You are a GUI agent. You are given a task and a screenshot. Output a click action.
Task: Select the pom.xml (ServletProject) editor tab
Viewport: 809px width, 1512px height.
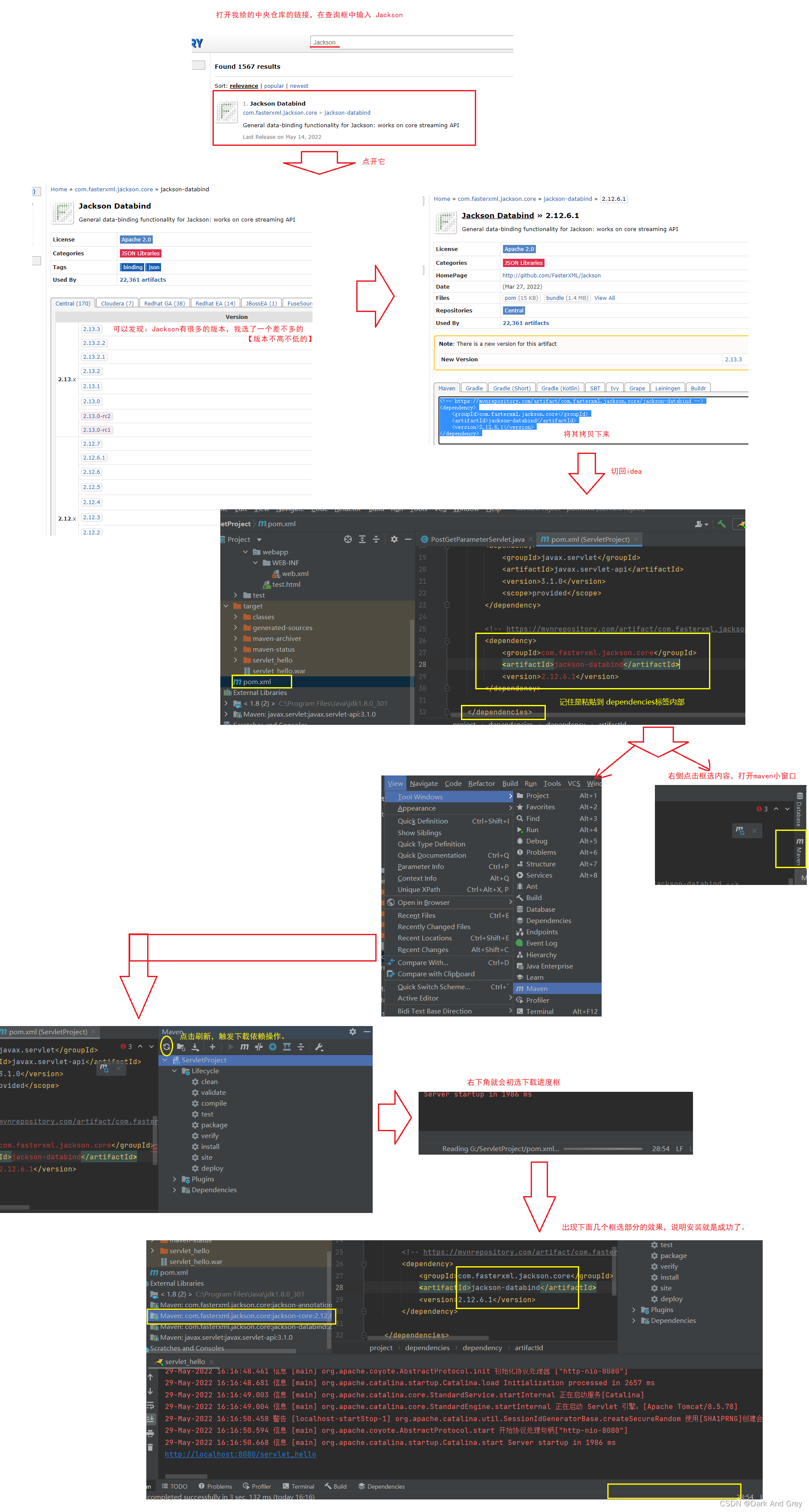(590, 539)
